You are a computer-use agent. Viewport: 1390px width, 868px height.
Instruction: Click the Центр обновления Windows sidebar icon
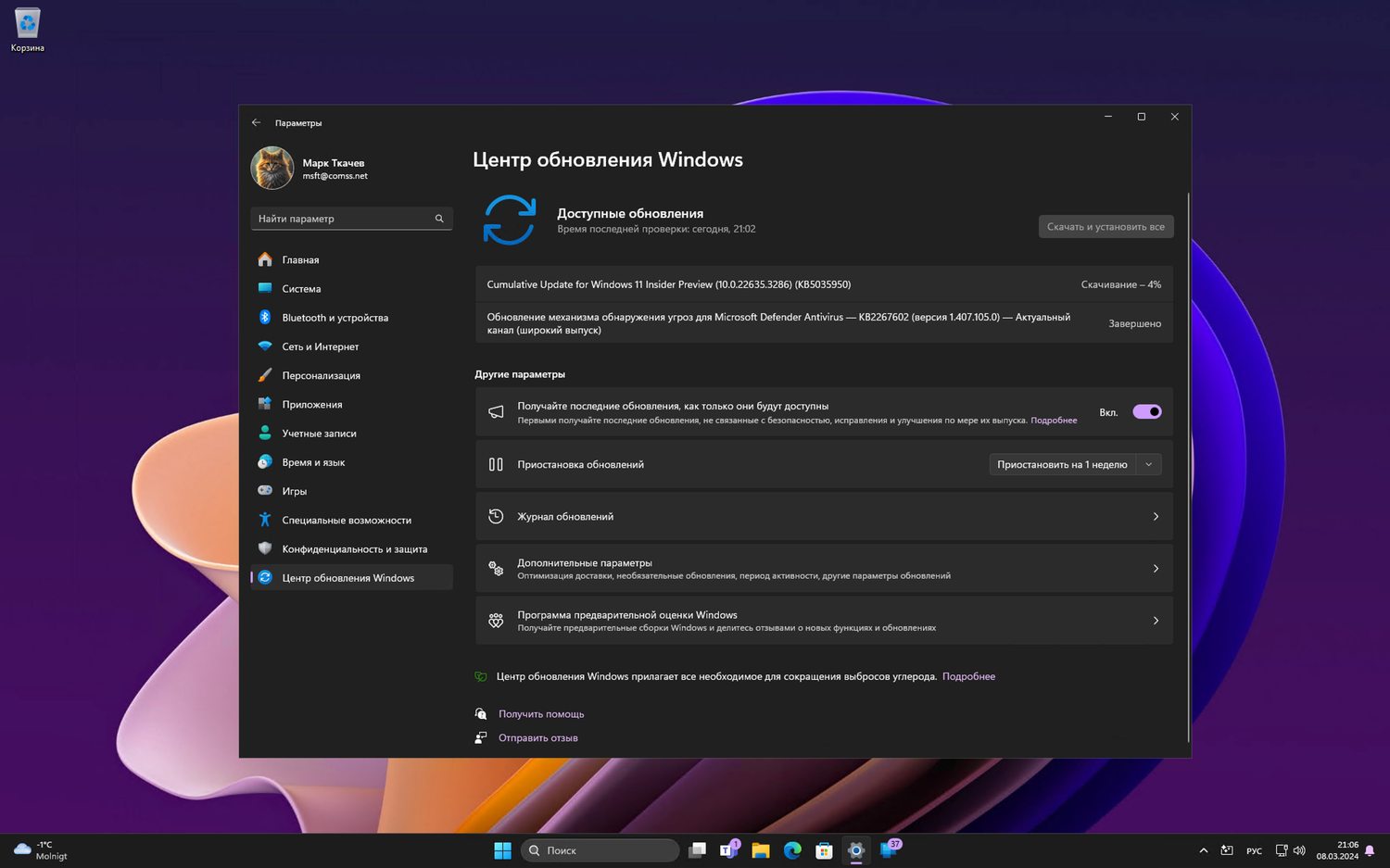265,577
